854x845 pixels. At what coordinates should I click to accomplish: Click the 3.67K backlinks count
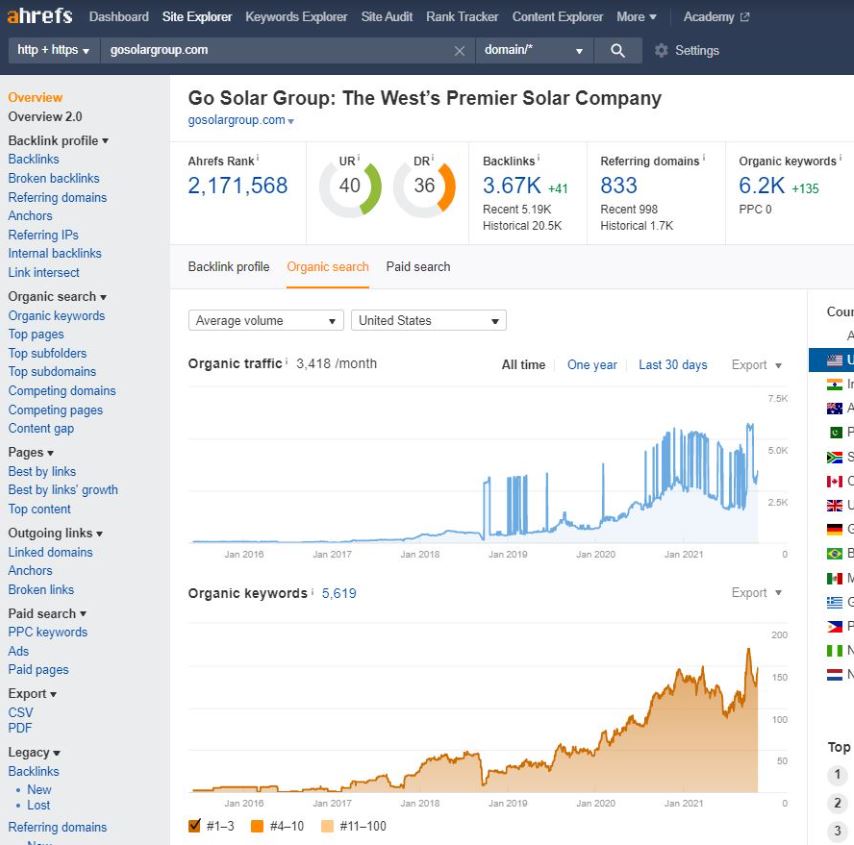coord(512,186)
